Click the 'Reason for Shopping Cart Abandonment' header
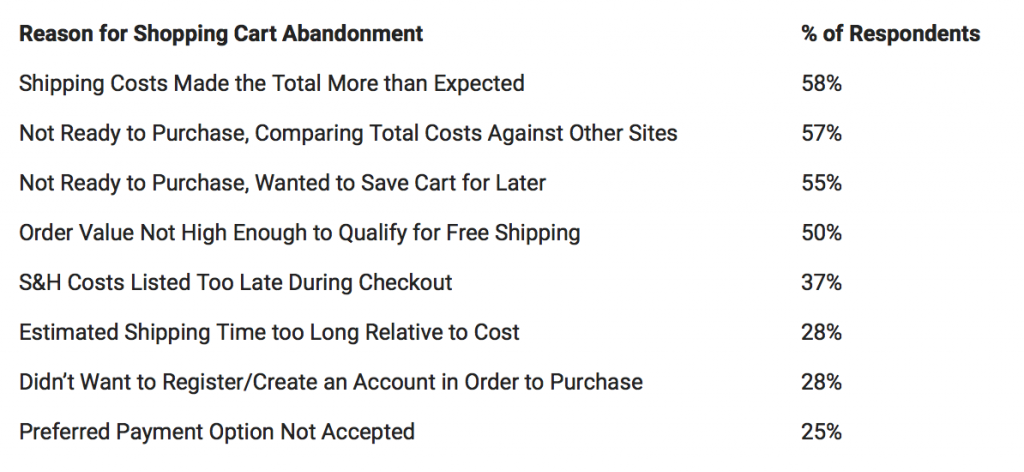1024x472 pixels. 221,33
